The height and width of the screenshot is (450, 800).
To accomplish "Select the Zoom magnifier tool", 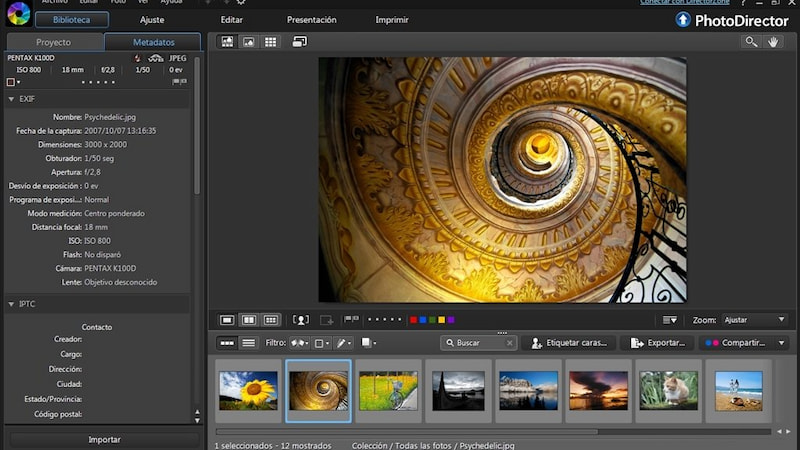I will pos(751,42).
